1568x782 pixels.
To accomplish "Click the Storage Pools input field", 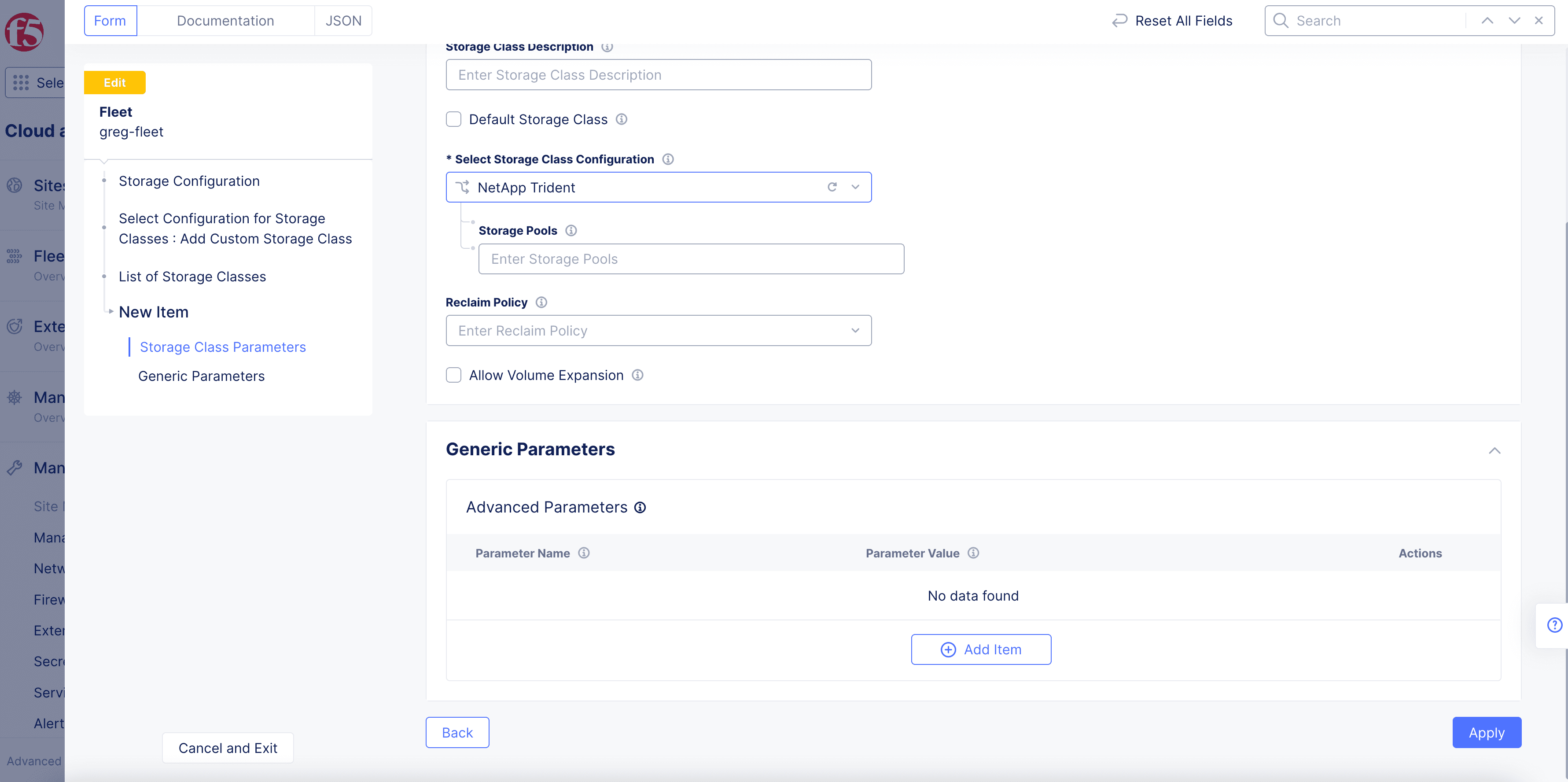I will click(x=691, y=258).
